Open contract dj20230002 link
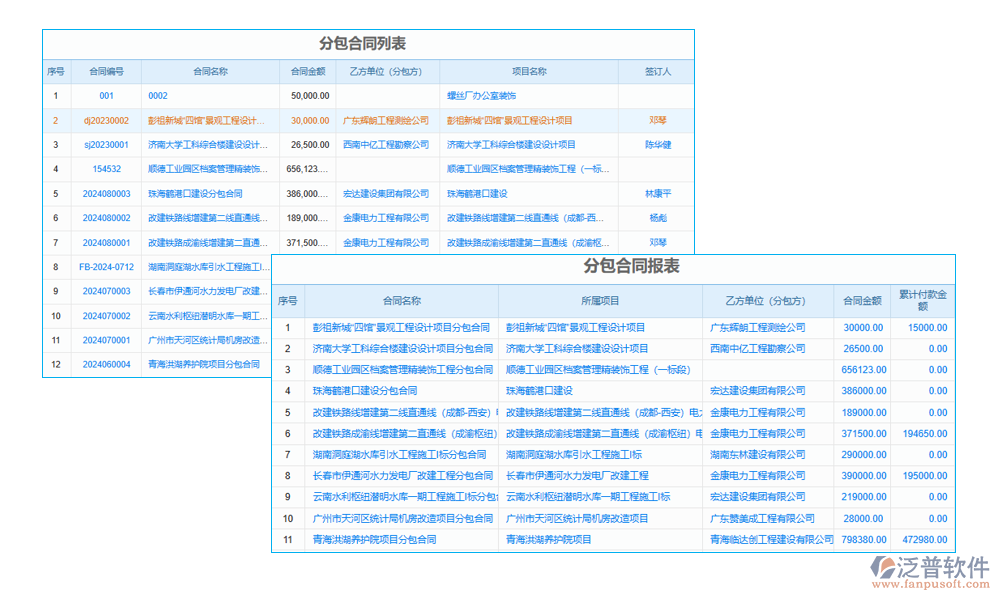Viewport: 1000px width, 600px height. coord(106,120)
